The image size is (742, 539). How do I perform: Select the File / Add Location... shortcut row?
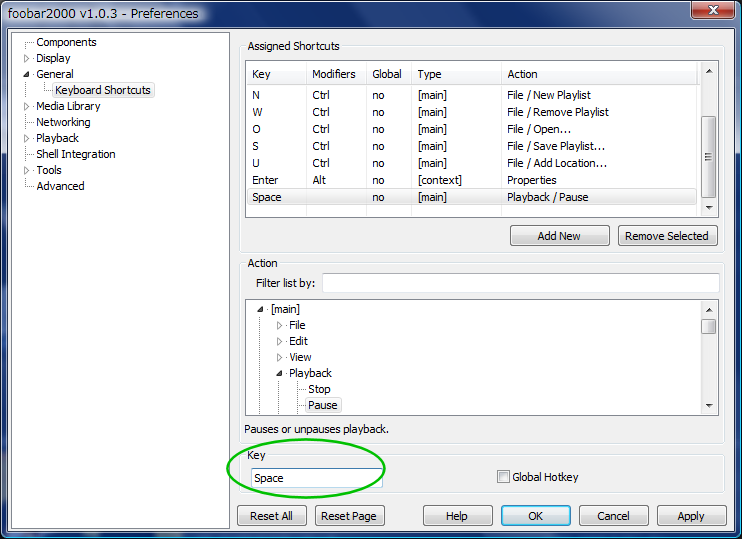coord(472,163)
